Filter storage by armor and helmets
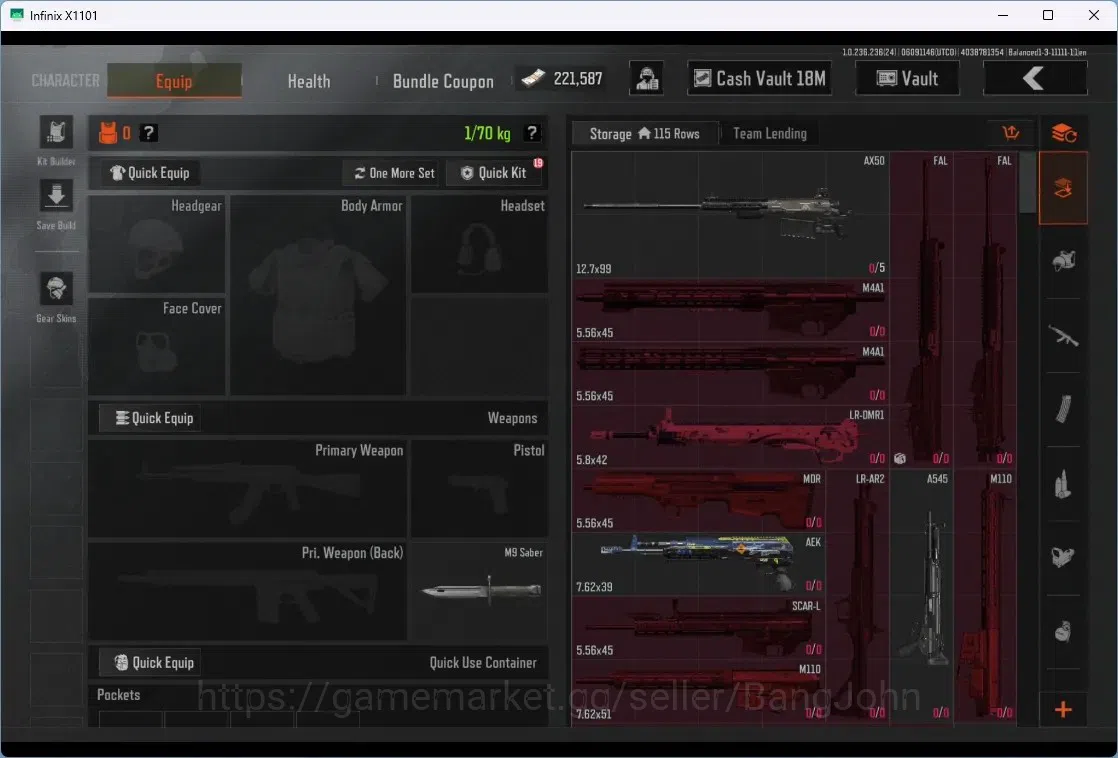Screen dimensions: 1118x758 [1063, 261]
